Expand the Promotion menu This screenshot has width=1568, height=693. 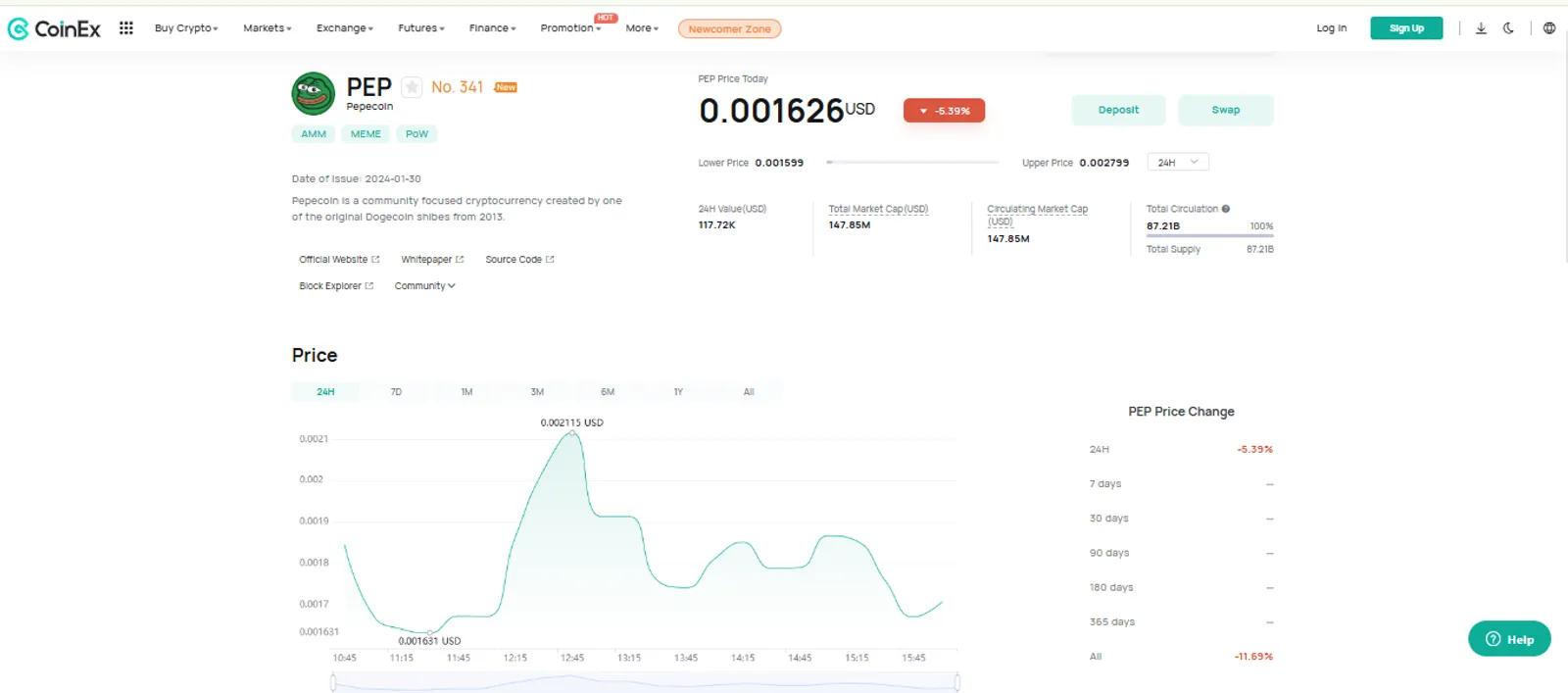coord(570,28)
